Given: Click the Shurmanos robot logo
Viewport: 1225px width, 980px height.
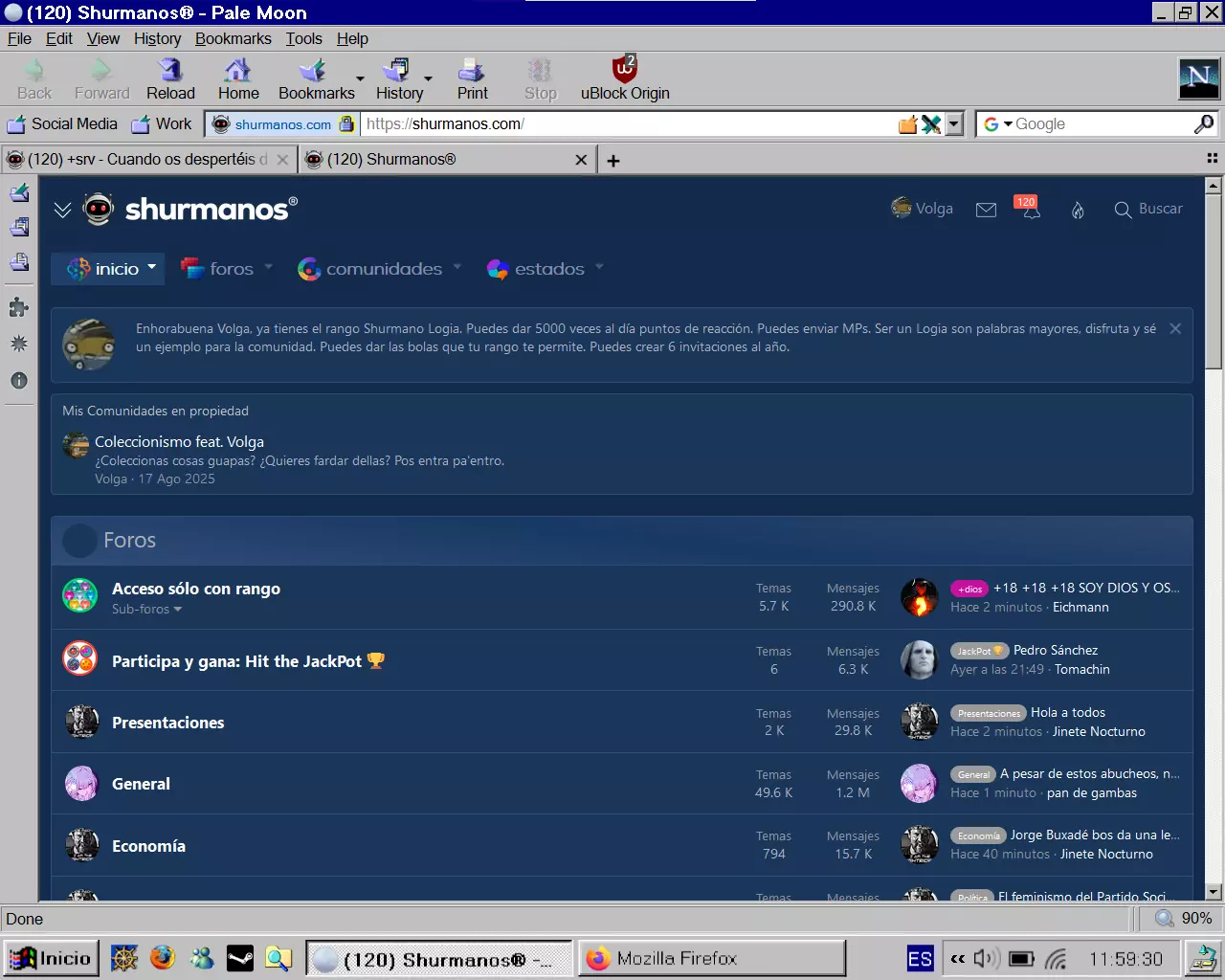Looking at the screenshot, I should click(x=99, y=209).
